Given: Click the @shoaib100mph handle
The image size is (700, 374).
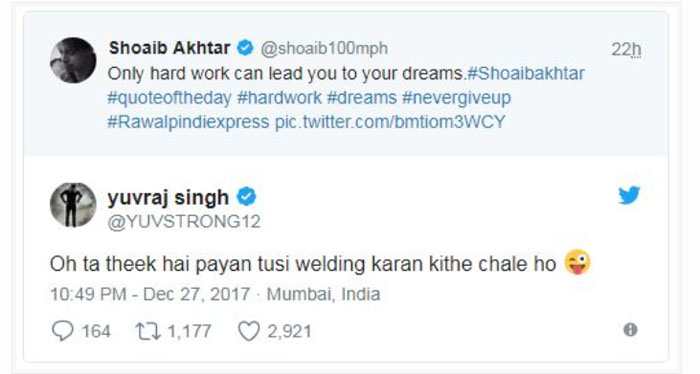Looking at the screenshot, I should click(x=324, y=48).
